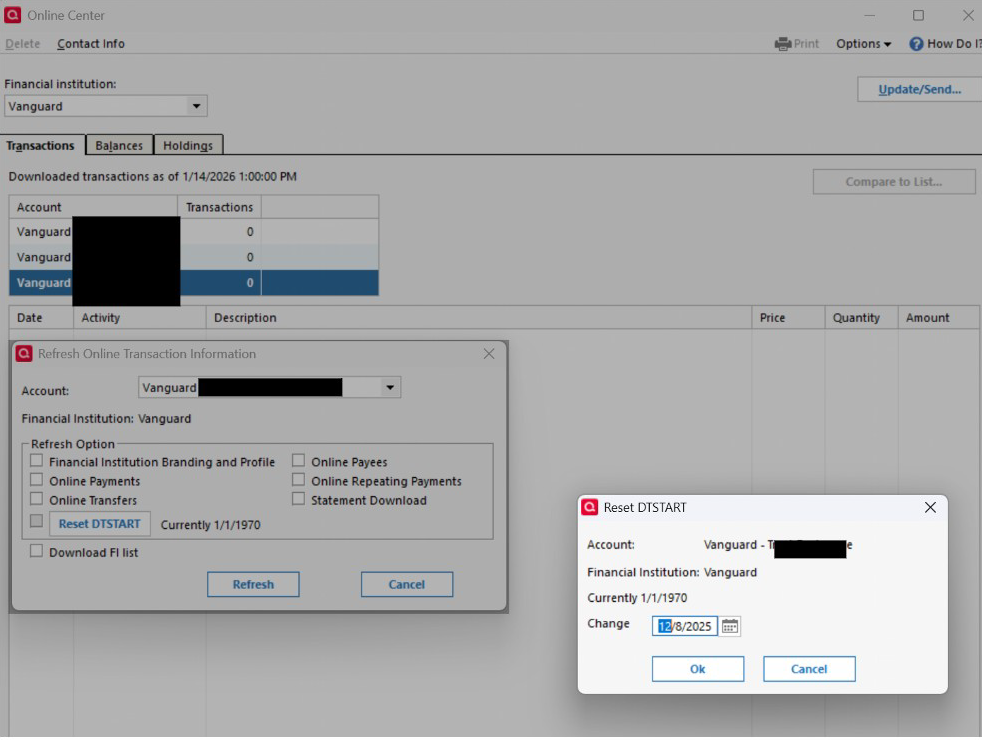Close the Refresh Online Transaction Information dialog
The image size is (982, 740).
[489, 354]
